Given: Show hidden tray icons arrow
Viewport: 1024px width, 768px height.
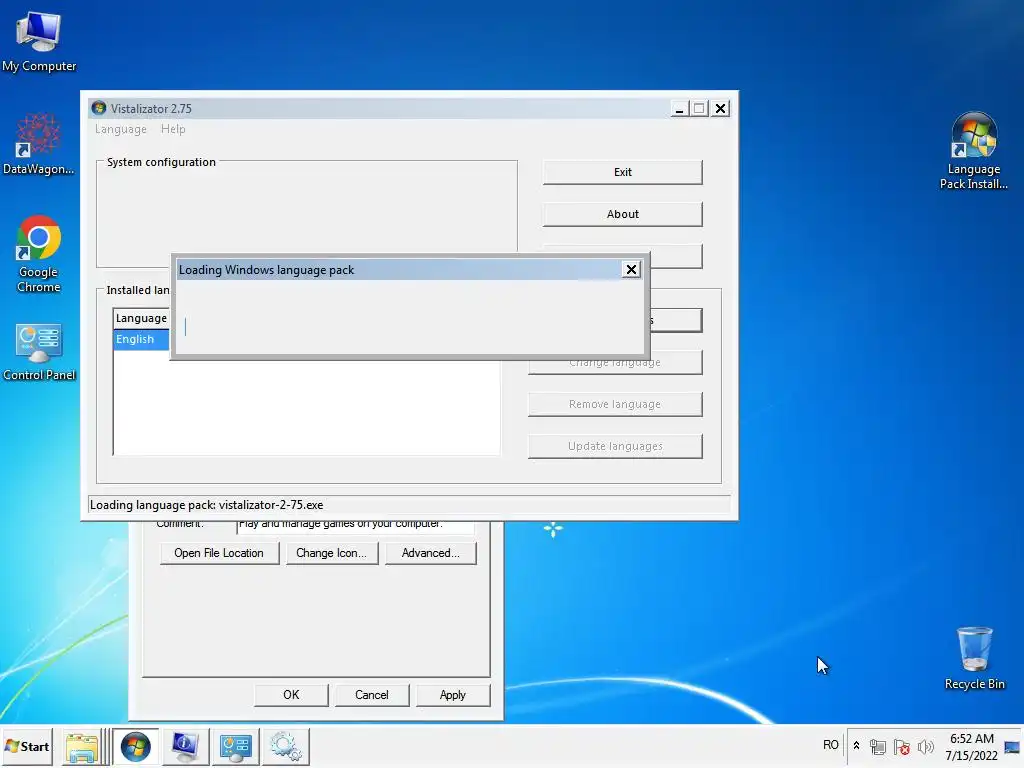Looking at the screenshot, I should point(856,746).
